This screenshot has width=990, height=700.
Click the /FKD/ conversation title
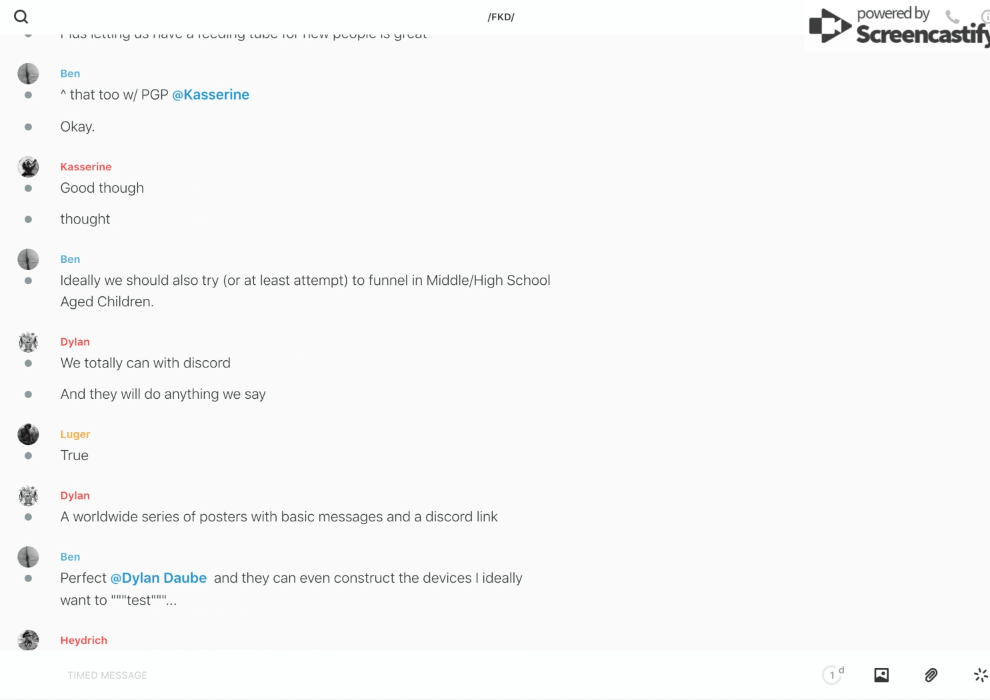(501, 17)
